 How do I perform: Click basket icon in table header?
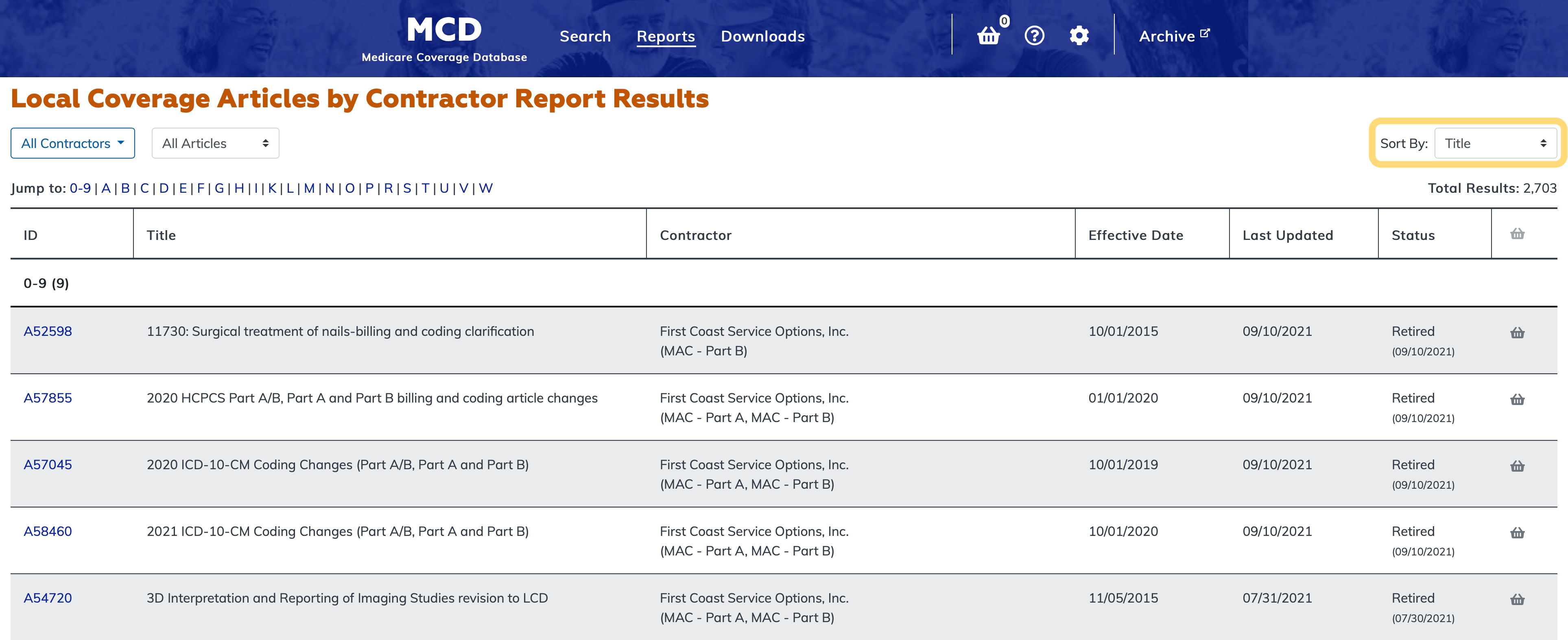point(1517,234)
